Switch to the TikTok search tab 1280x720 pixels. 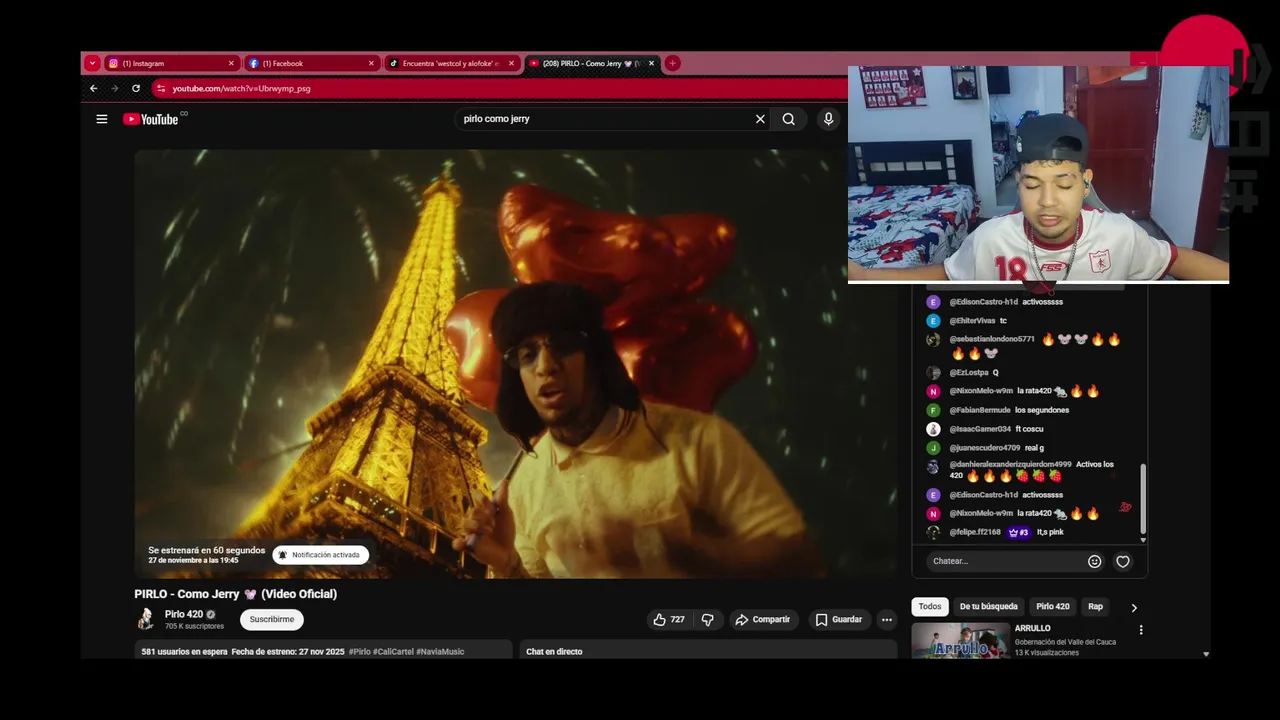point(451,63)
